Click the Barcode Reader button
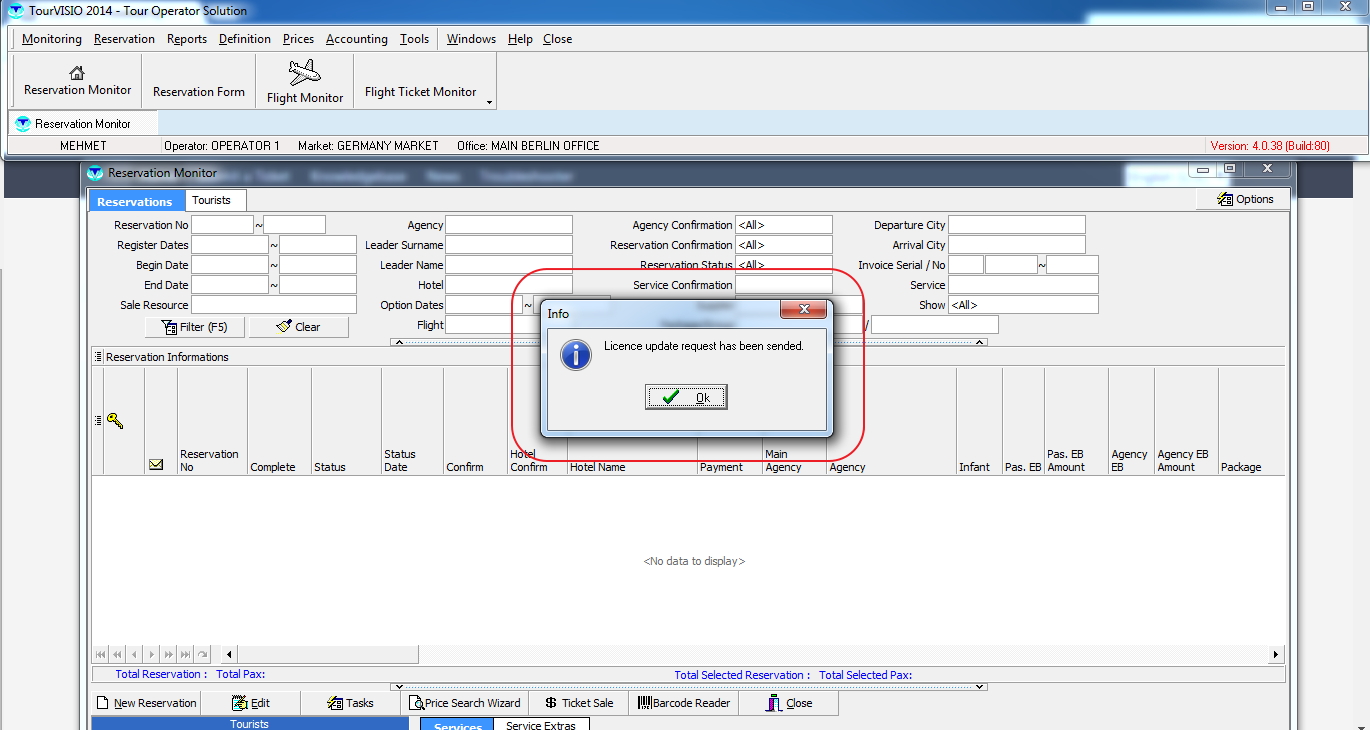Screen dimensions: 1370x730 point(684,703)
